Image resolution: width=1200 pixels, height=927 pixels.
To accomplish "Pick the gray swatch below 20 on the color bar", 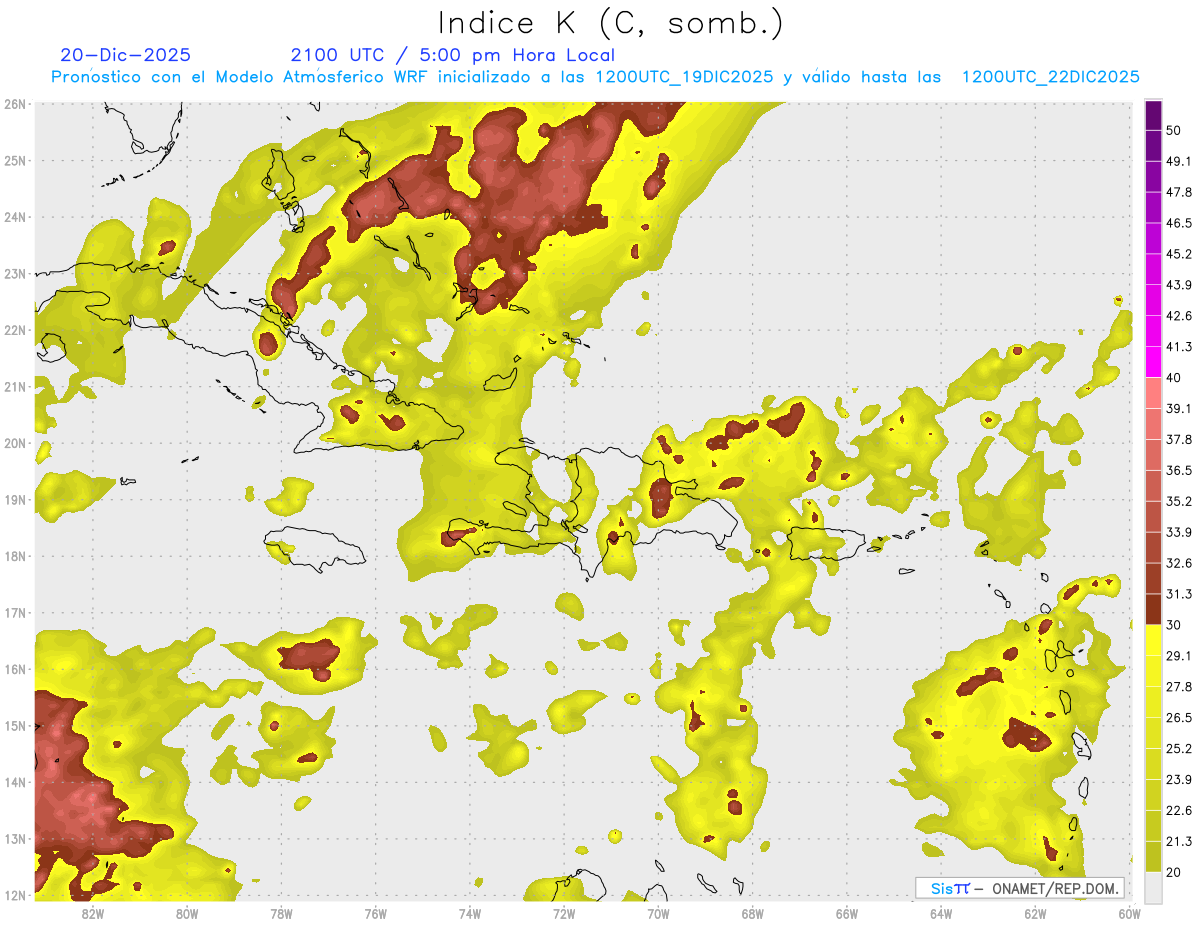I will [1153, 888].
